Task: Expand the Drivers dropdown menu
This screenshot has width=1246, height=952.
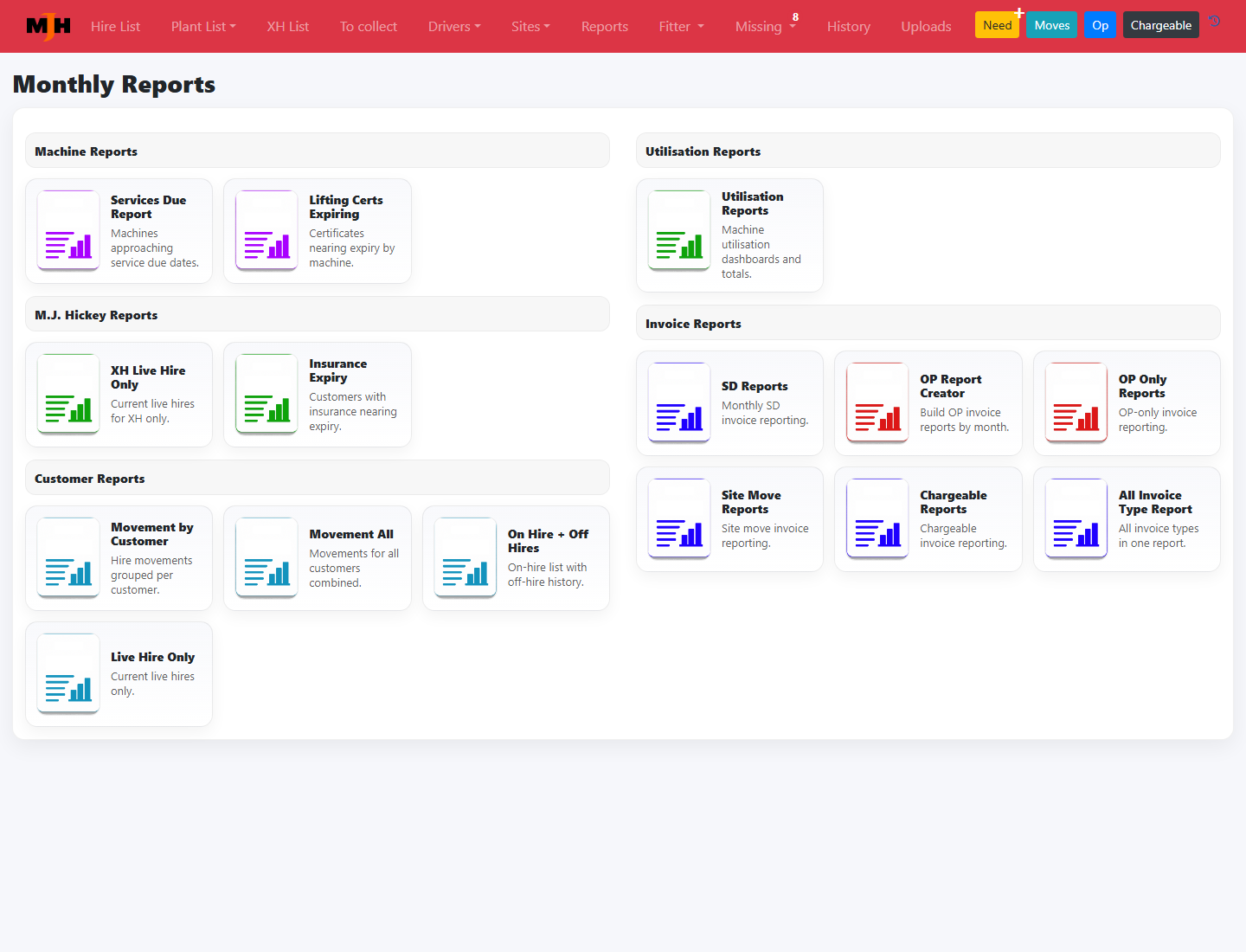Action: (454, 27)
